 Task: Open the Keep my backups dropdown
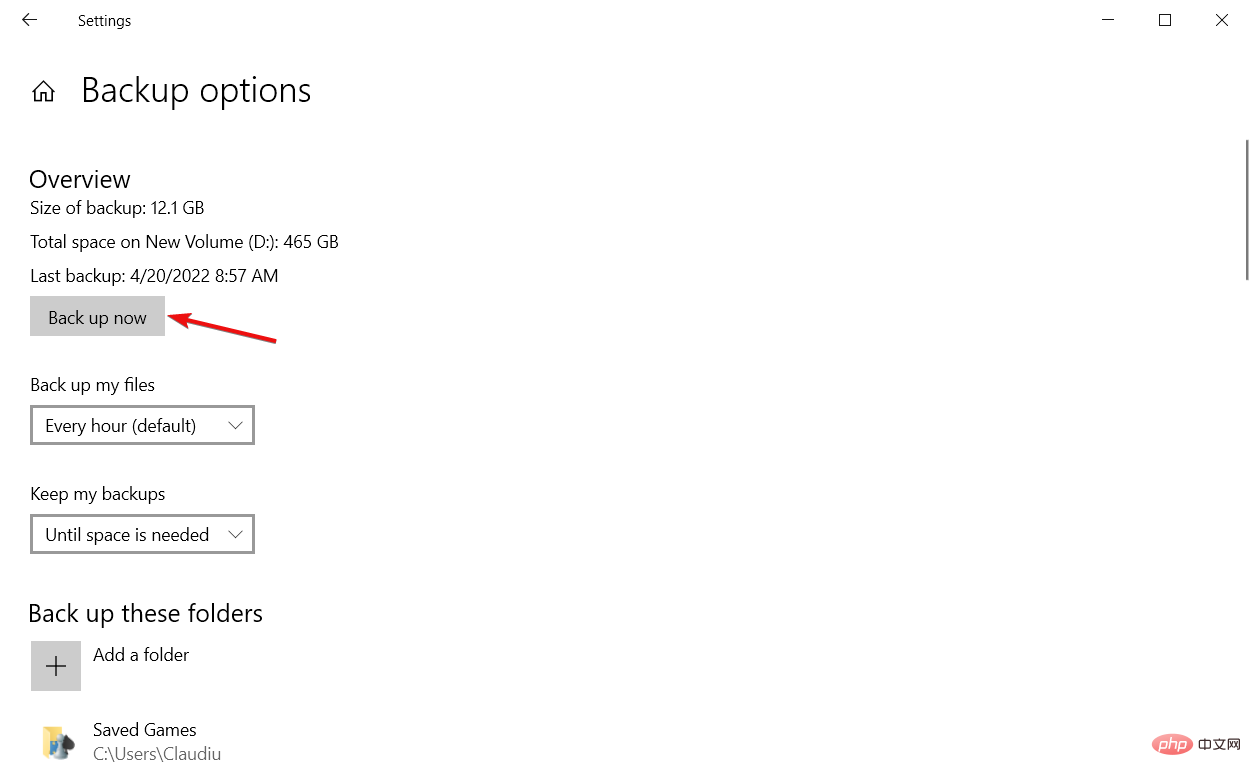(142, 534)
